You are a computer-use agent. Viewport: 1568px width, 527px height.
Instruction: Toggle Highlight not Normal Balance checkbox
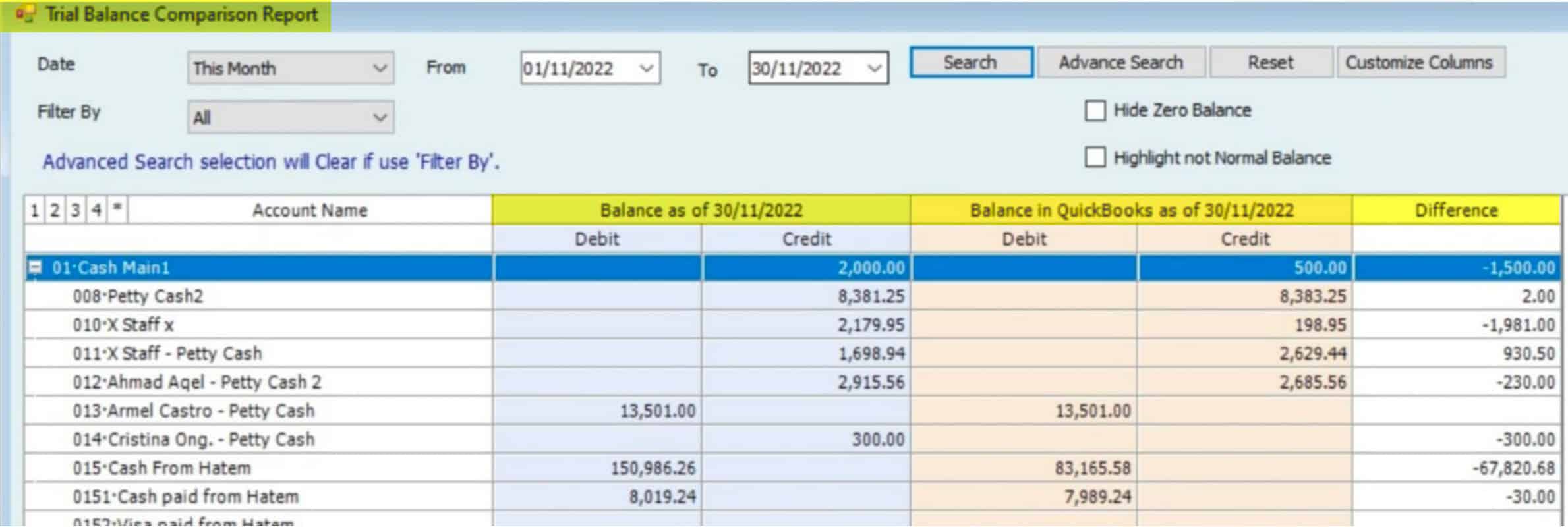[x=1095, y=158]
